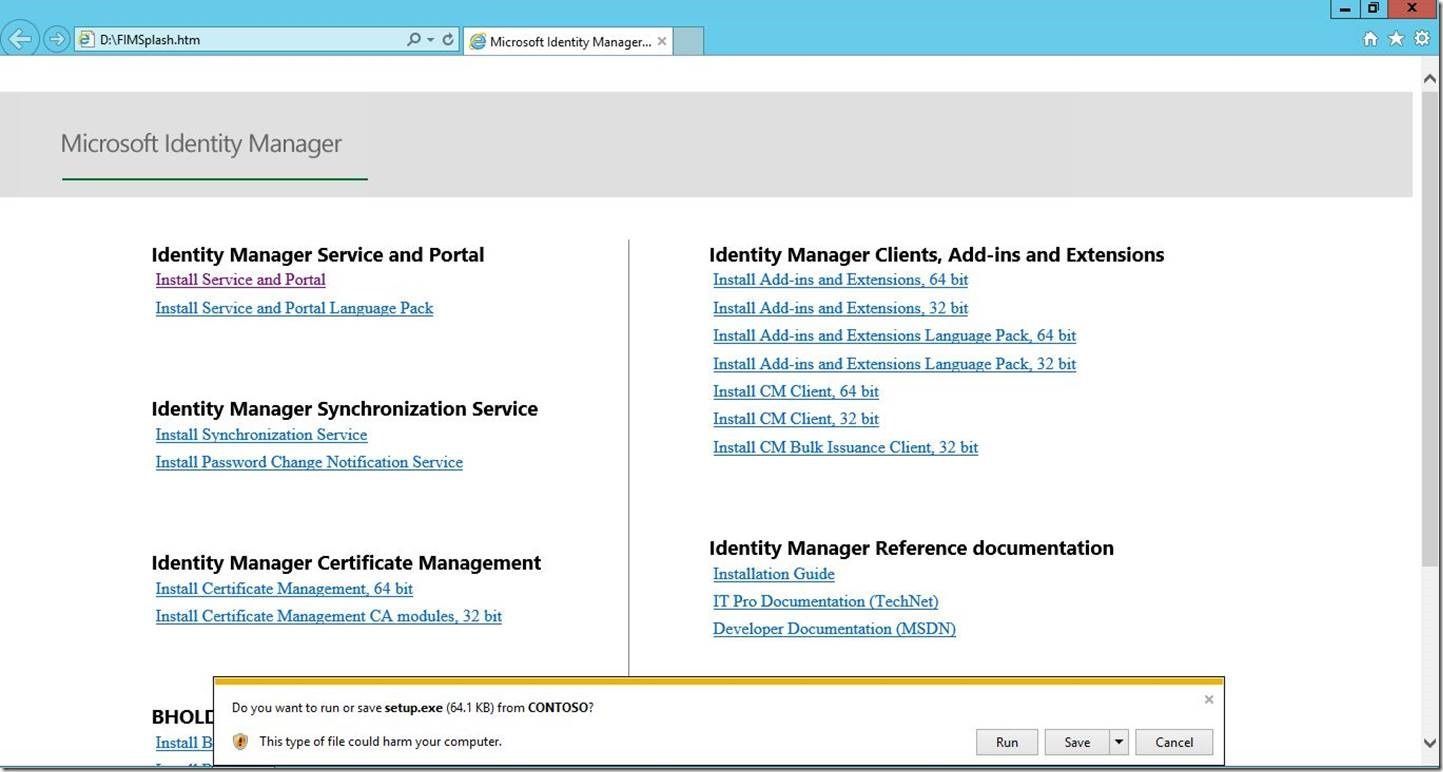Click Install CM Client, 32 bit
The height and width of the screenshot is (772, 1443).
796,419
